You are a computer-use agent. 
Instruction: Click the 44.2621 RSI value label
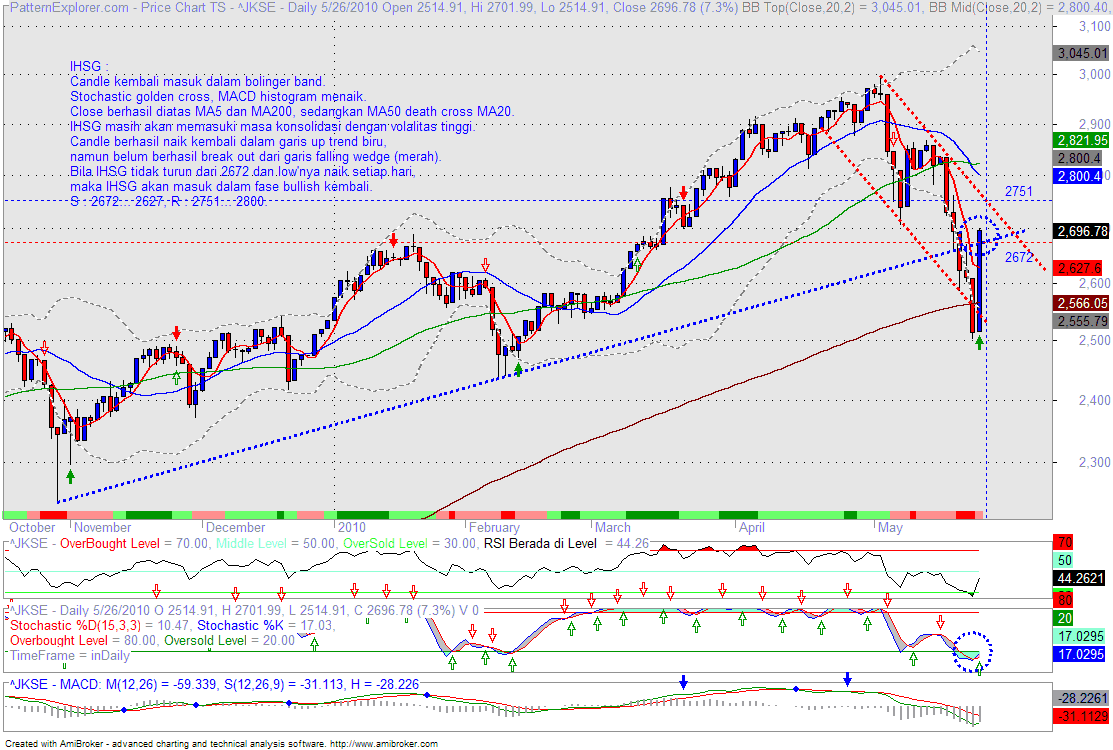pos(1080,578)
